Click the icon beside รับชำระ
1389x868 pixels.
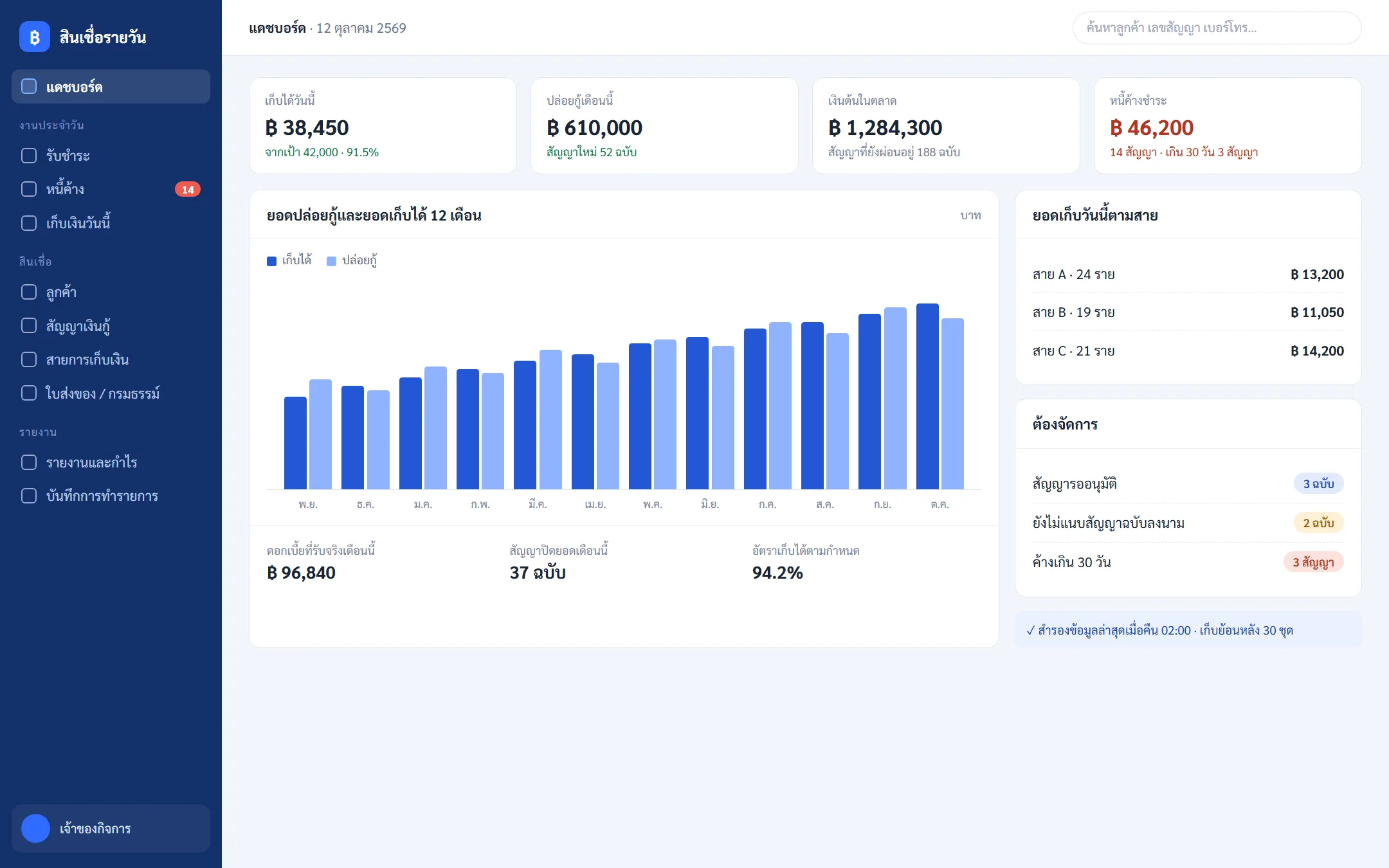point(29,156)
